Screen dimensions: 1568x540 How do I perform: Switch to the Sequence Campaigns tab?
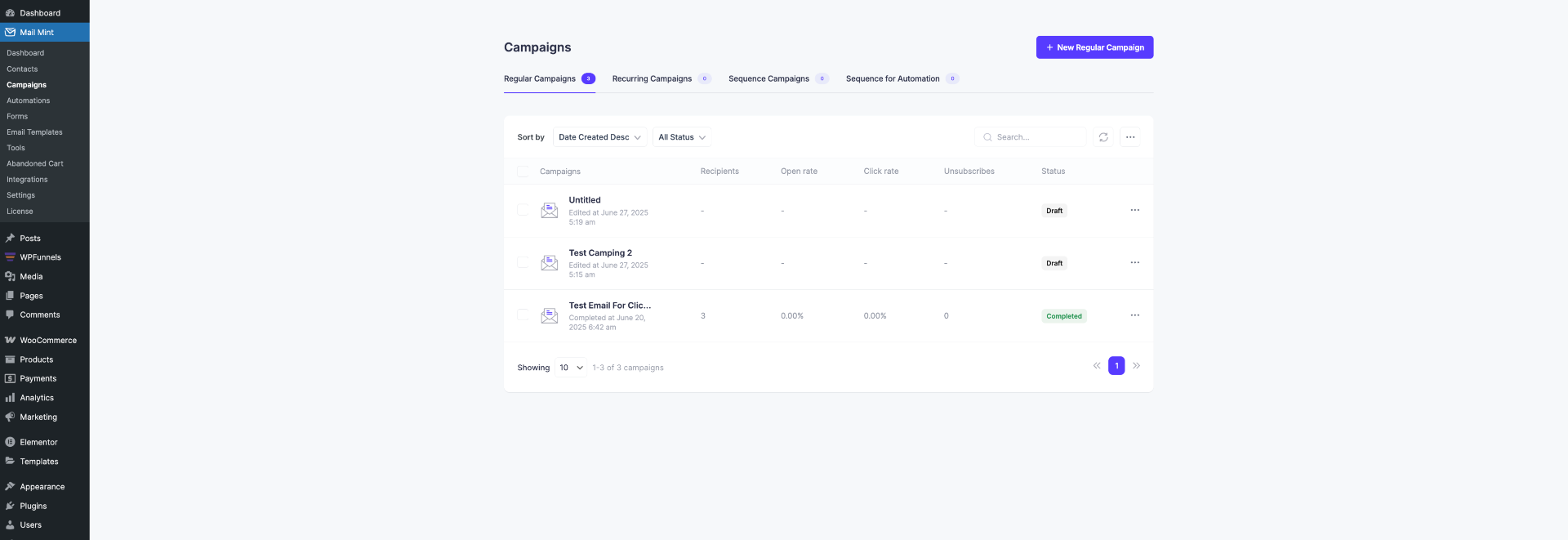click(x=778, y=79)
